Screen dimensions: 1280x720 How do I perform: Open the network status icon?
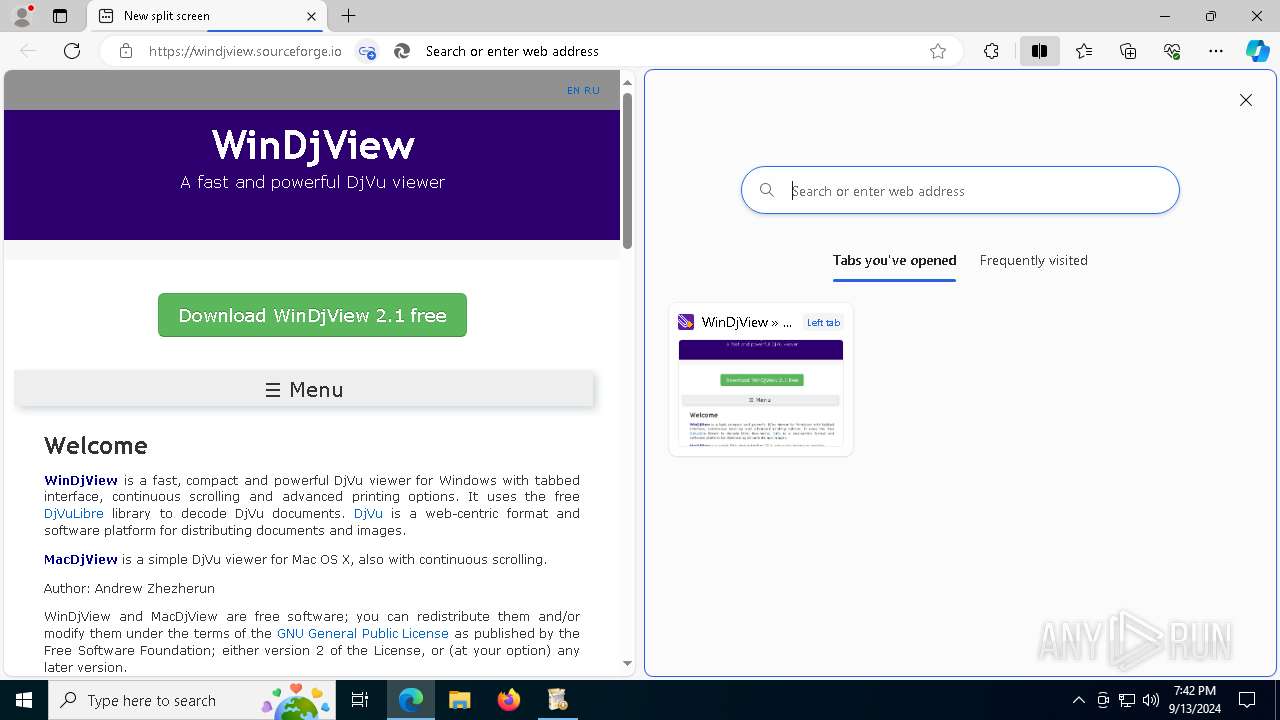[1127, 700]
